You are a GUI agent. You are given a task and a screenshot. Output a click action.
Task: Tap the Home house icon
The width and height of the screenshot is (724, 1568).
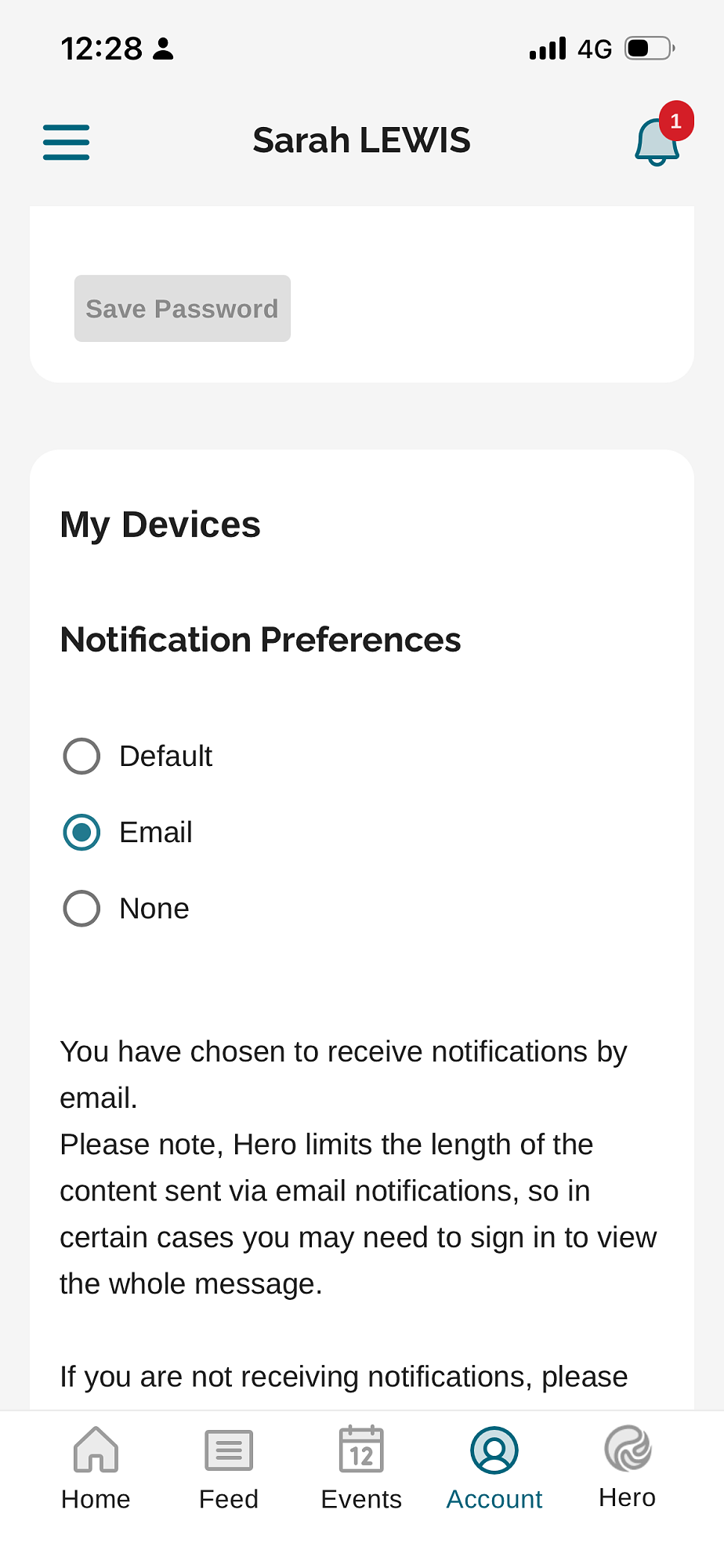(x=96, y=1449)
